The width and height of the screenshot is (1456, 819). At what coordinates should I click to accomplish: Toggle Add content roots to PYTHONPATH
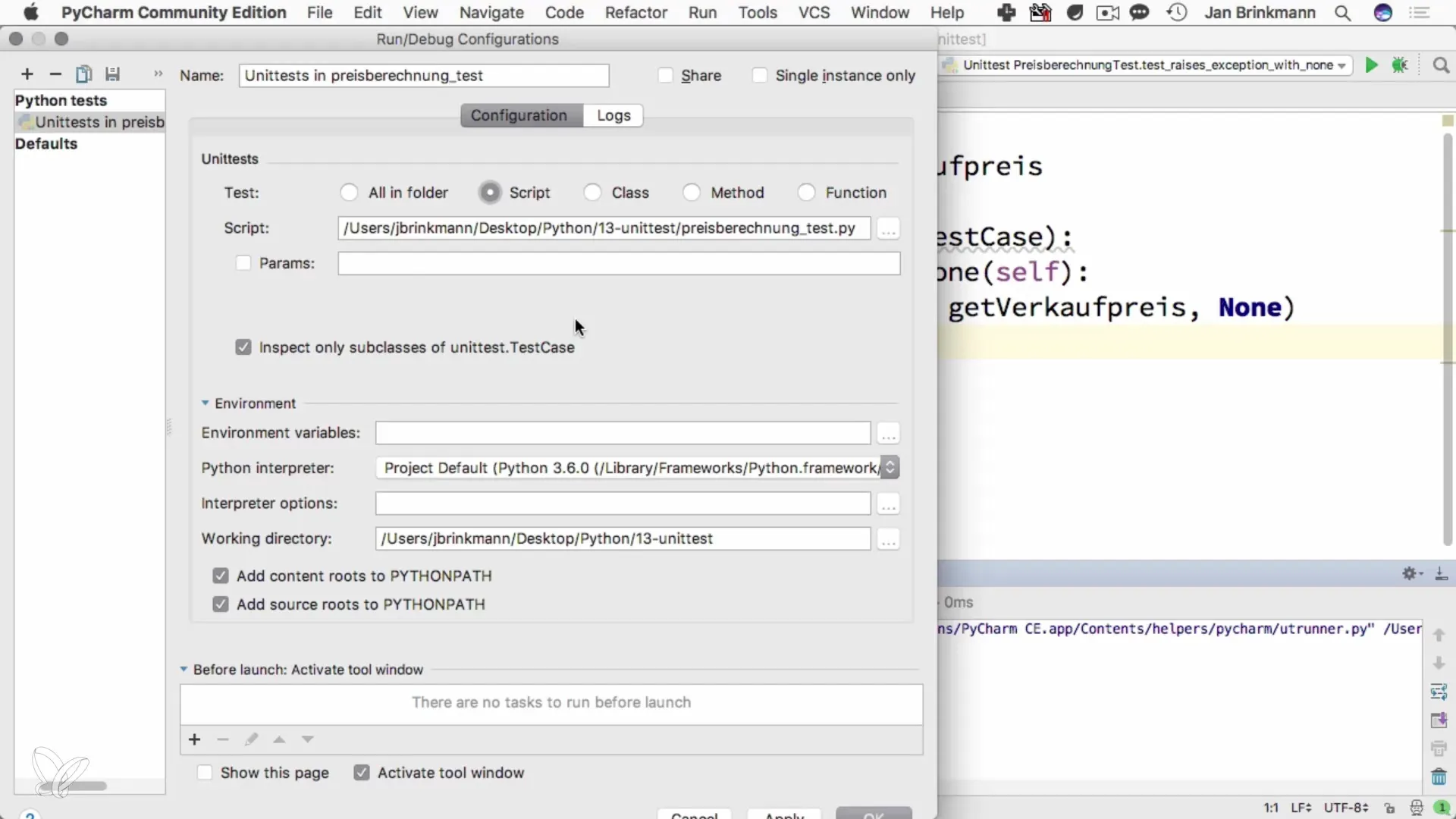coord(220,576)
